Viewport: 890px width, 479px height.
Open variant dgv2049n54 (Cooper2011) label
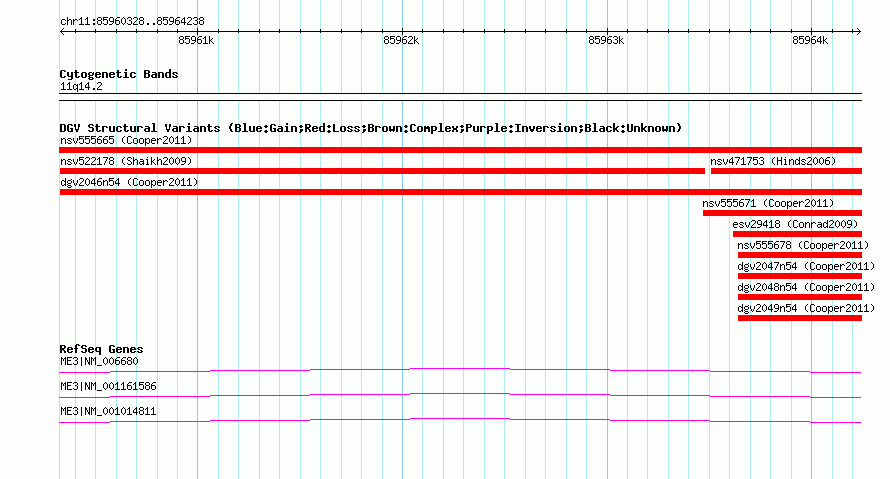806,308
